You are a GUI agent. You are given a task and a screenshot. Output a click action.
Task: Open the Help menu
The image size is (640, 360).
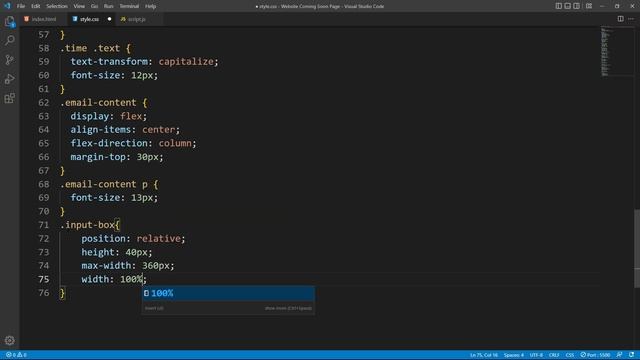point(150,6)
